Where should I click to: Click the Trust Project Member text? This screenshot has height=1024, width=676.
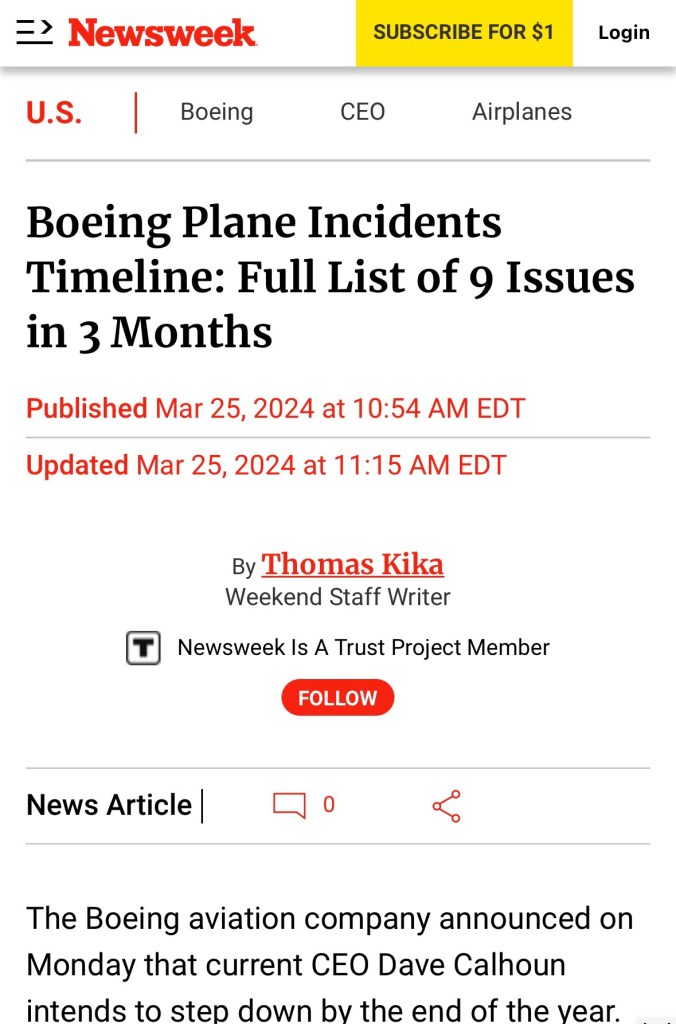pyautogui.click(x=363, y=648)
